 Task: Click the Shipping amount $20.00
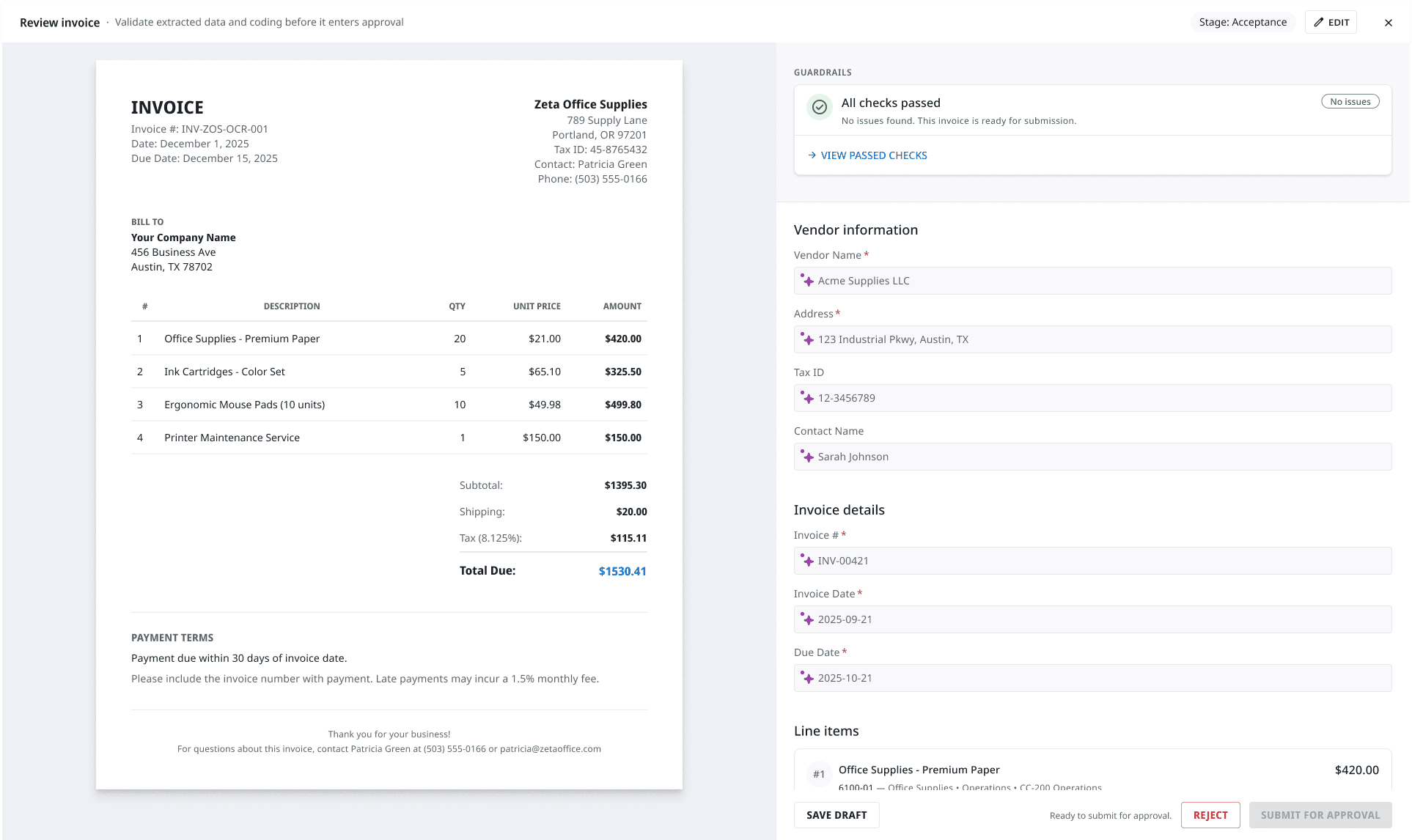tap(631, 512)
